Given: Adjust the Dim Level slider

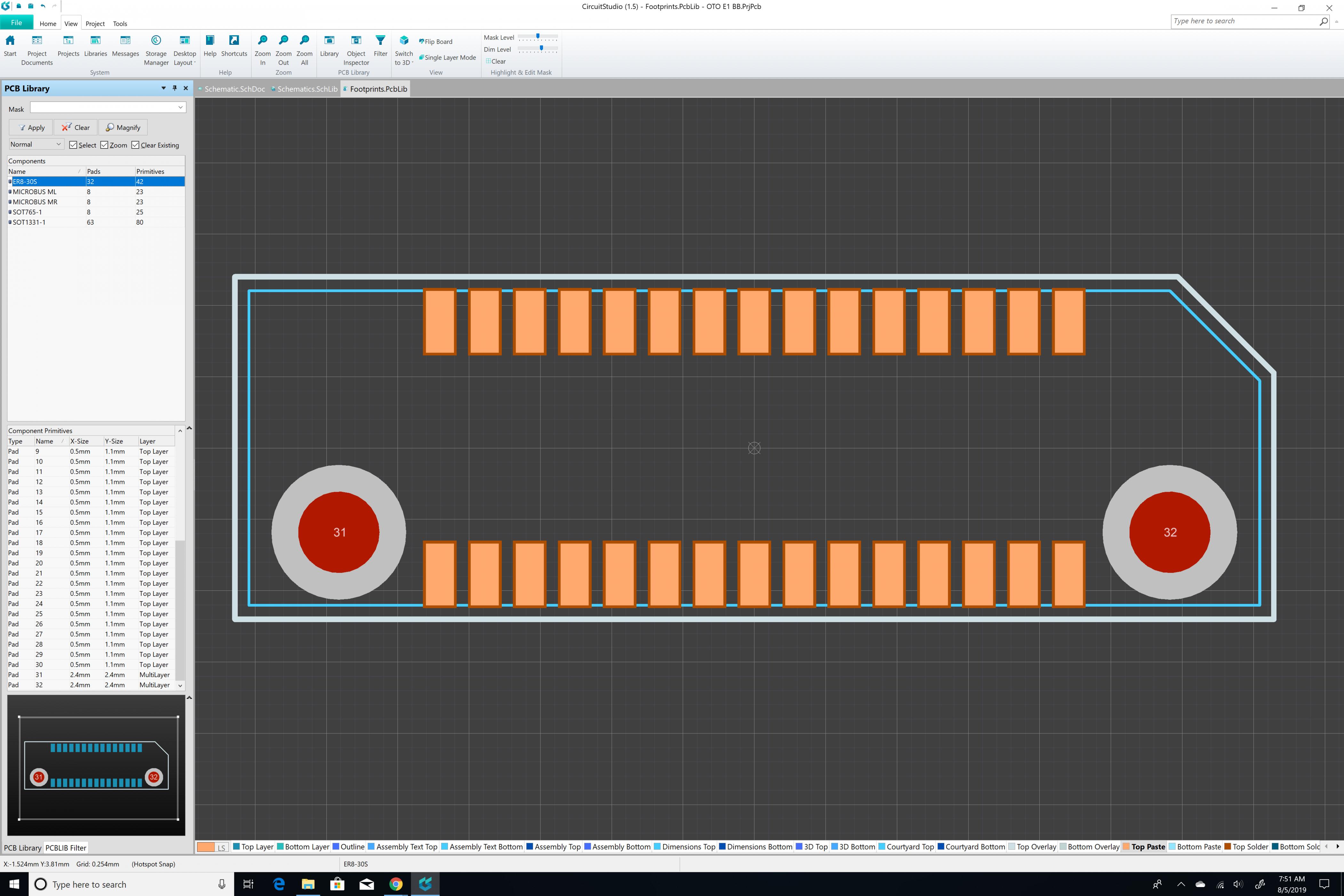Looking at the screenshot, I should click(x=541, y=49).
